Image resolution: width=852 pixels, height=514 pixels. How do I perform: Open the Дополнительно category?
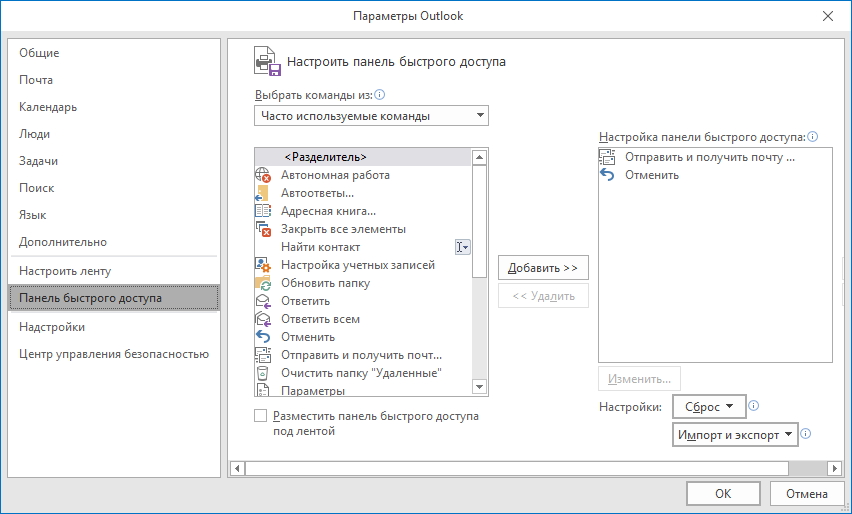pyautogui.click(x=114, y=242)
